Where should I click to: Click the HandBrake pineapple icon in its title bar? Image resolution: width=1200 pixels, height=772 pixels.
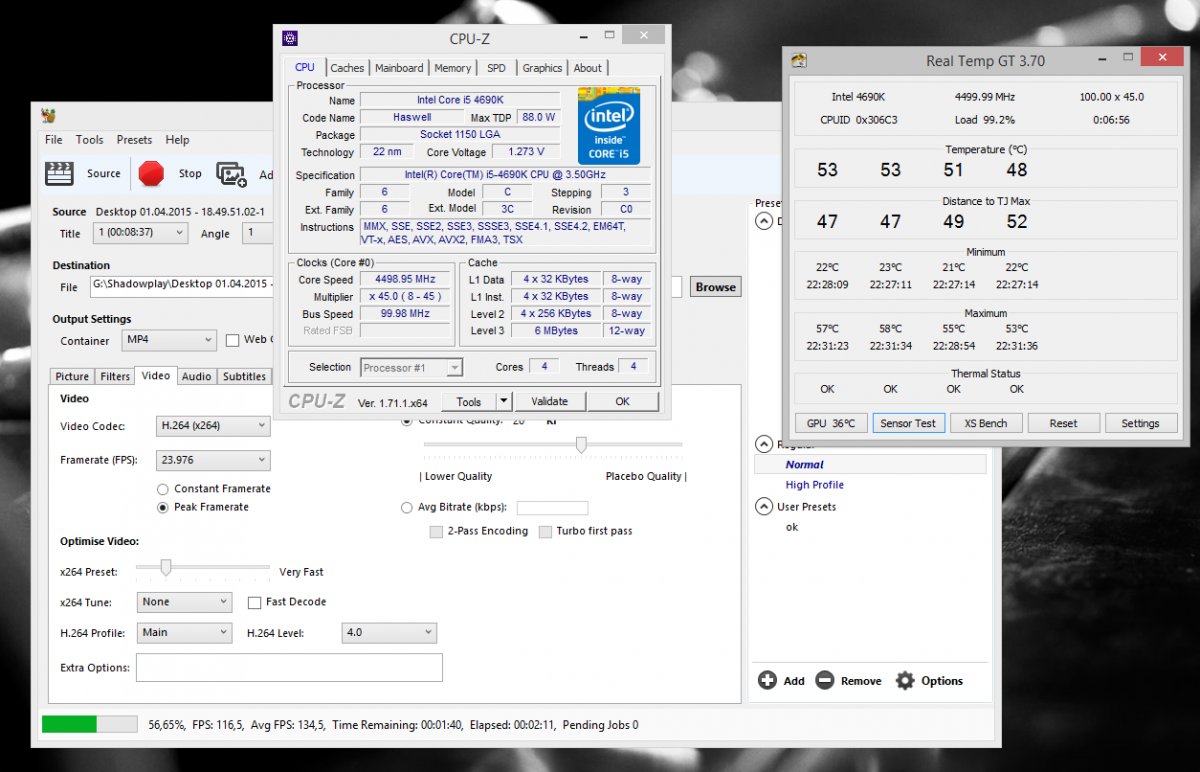click(47, 115)
